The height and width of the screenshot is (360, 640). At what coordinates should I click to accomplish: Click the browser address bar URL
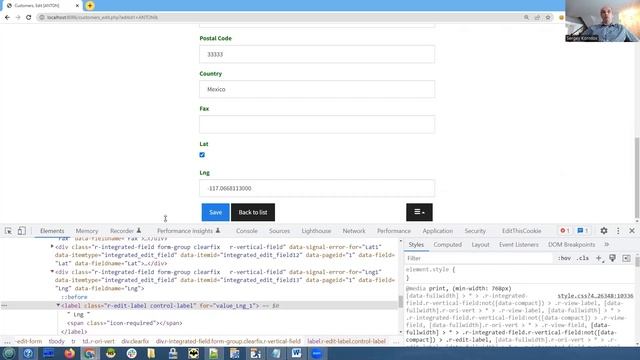pyautogui.click(x=102, y=18)
